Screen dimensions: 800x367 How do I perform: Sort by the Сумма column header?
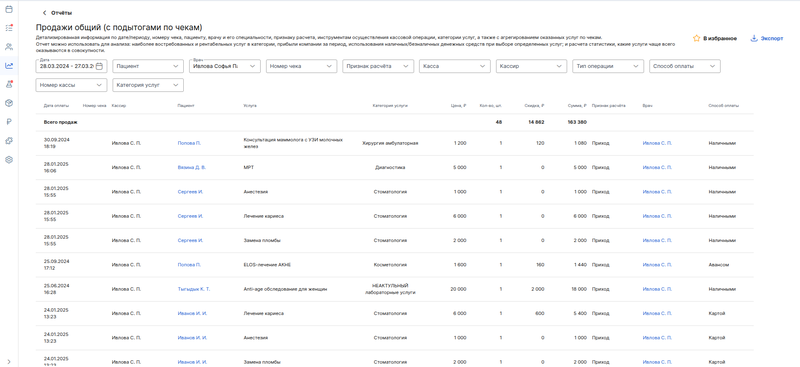click(577, 106)
